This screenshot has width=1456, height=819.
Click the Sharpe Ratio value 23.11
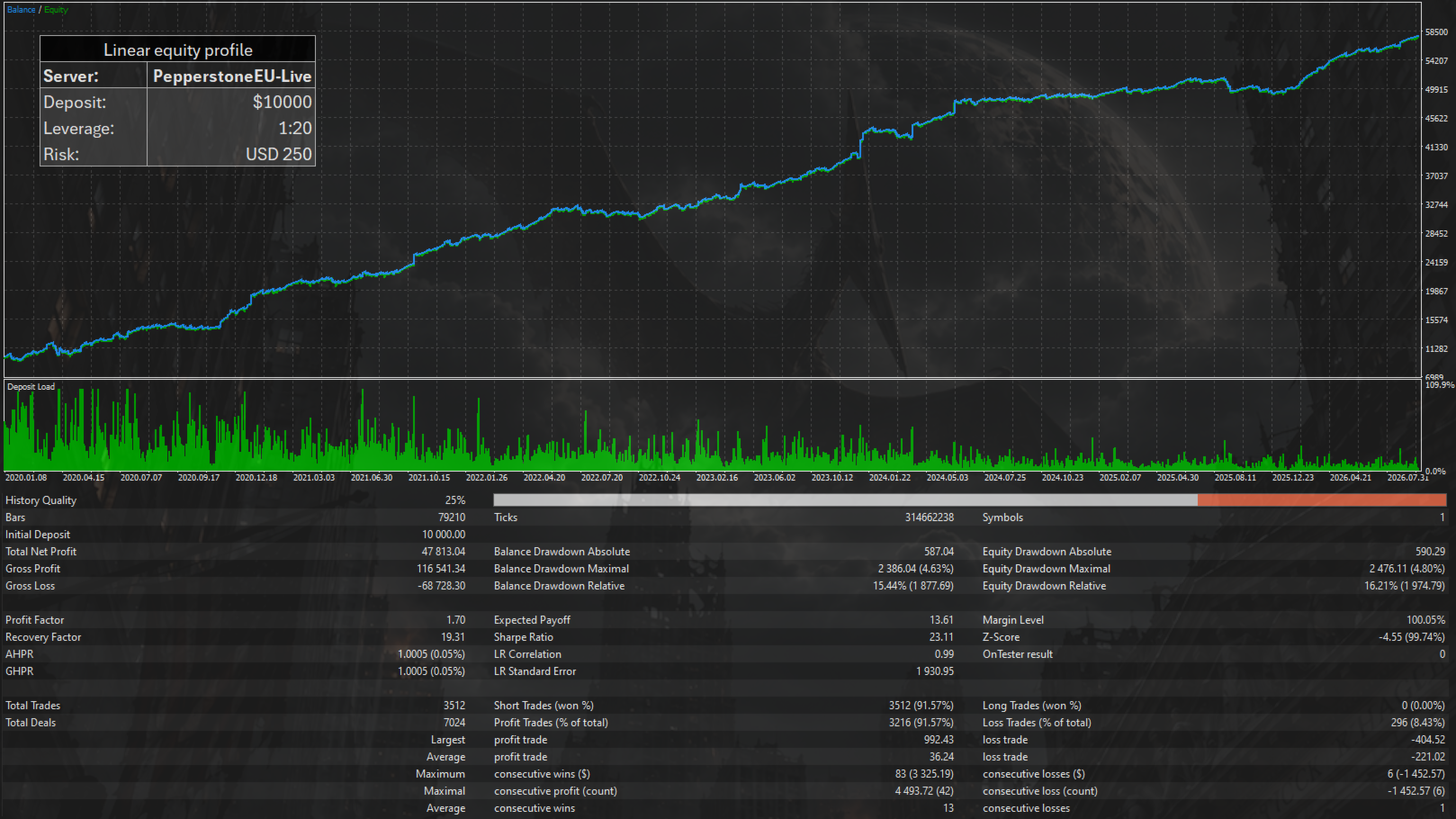[941, 637]
